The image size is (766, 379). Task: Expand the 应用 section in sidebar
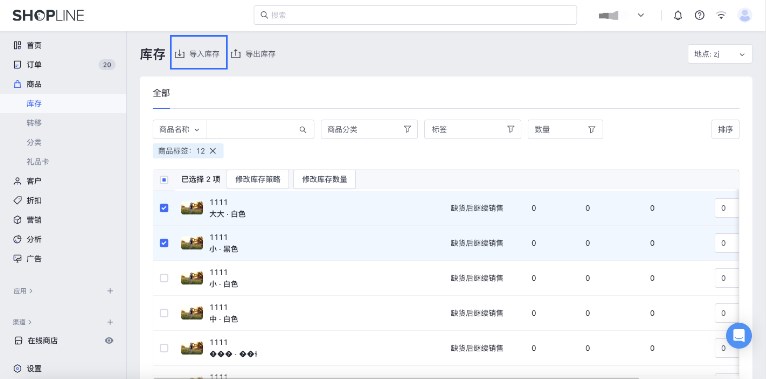pyautogui.click(x=23, y=291)
